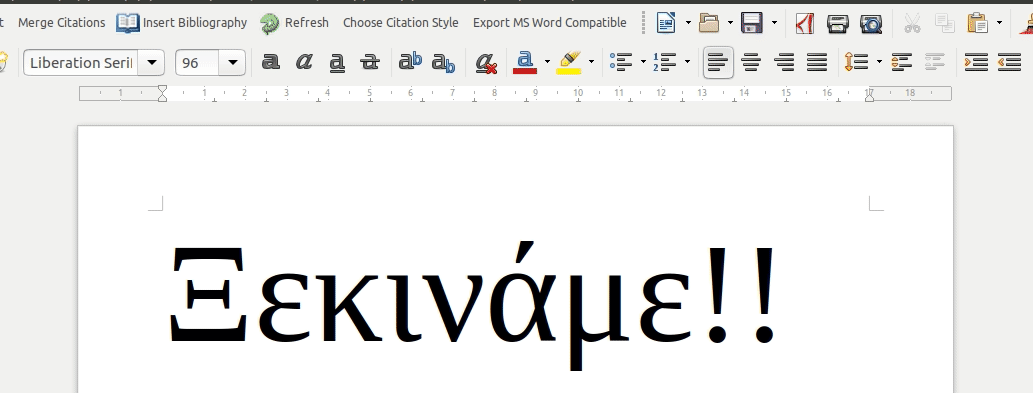Decrease paragraph indent
Image resolution: width=1033 pixels, height=393 pixels.
tap(1009, 63)
